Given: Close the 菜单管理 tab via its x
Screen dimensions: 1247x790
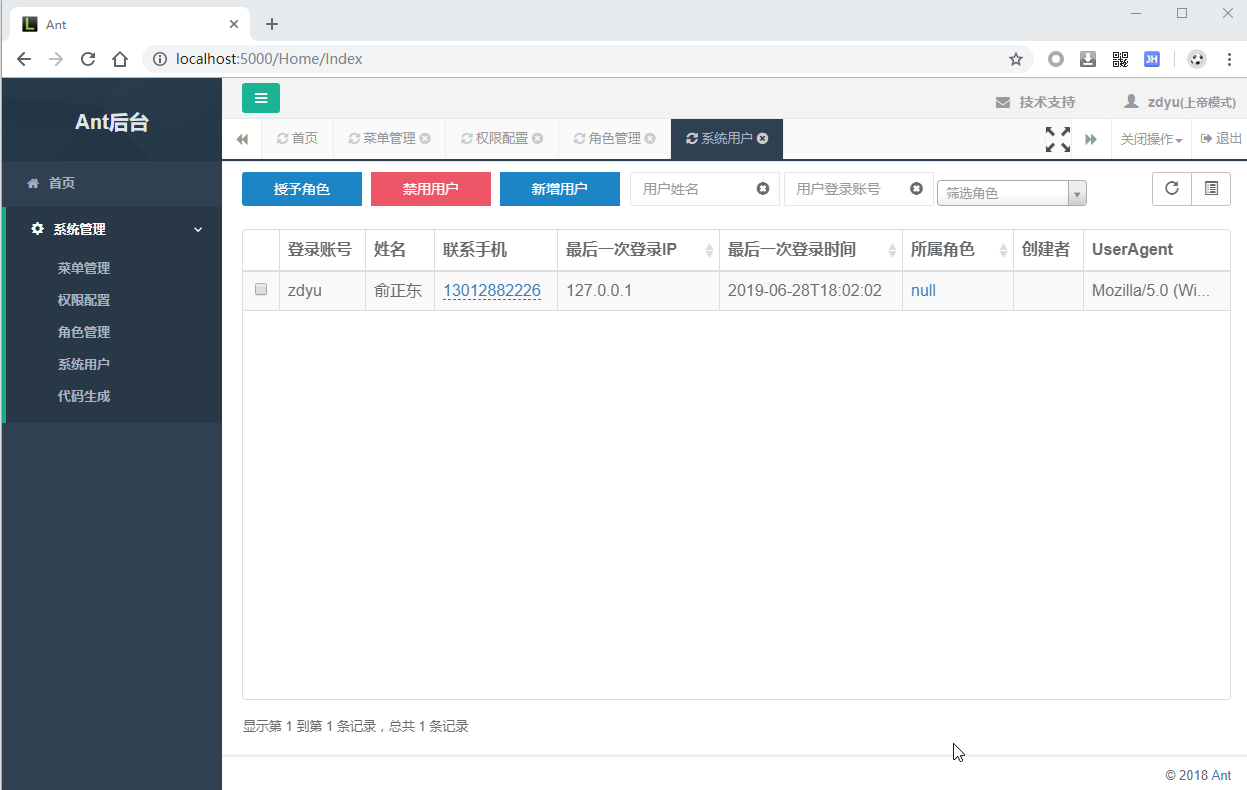Looking at the screenshot, I should click(425, 139).
